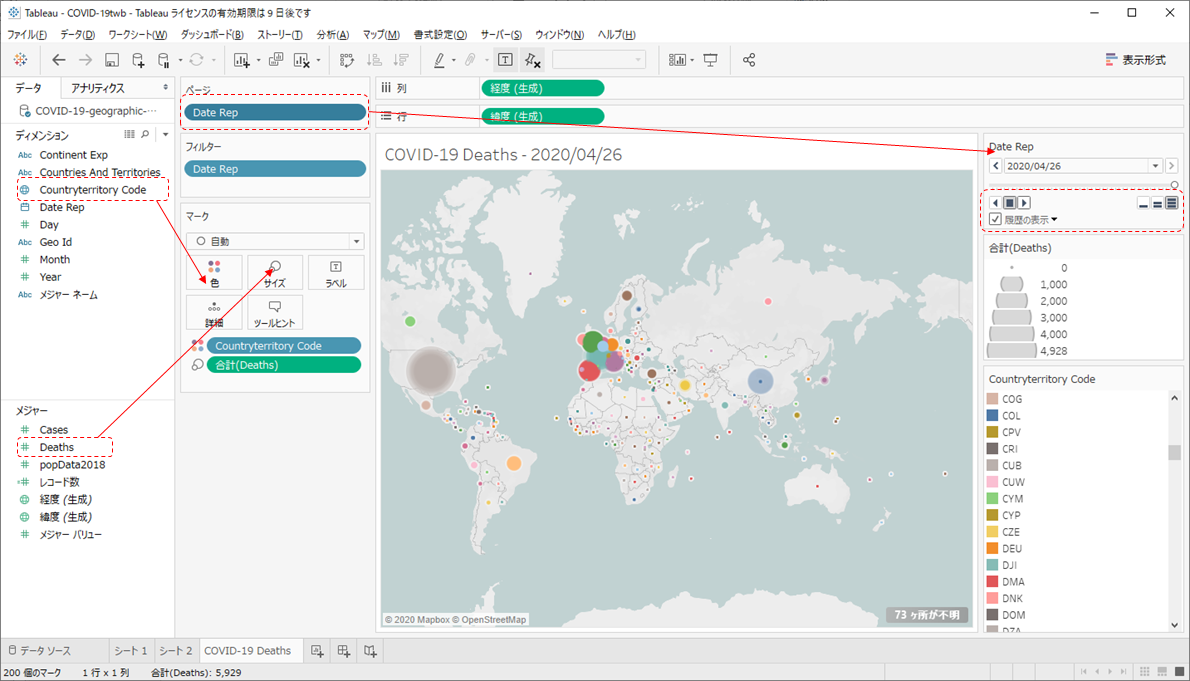Click the play backward playback button
The height and width of the screenshot is (681, 1190).
click(996, 203)
